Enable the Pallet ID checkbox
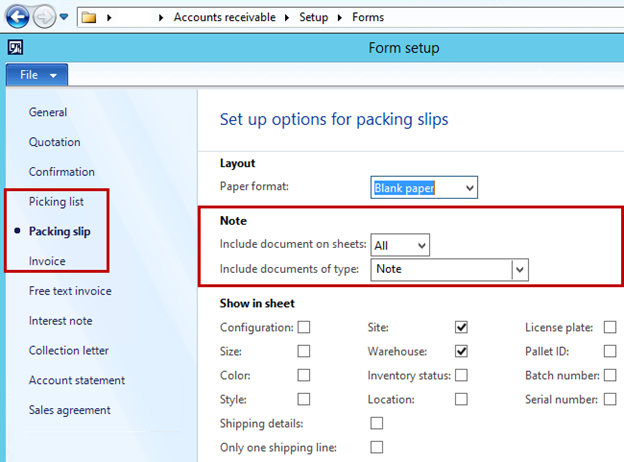 610,351
